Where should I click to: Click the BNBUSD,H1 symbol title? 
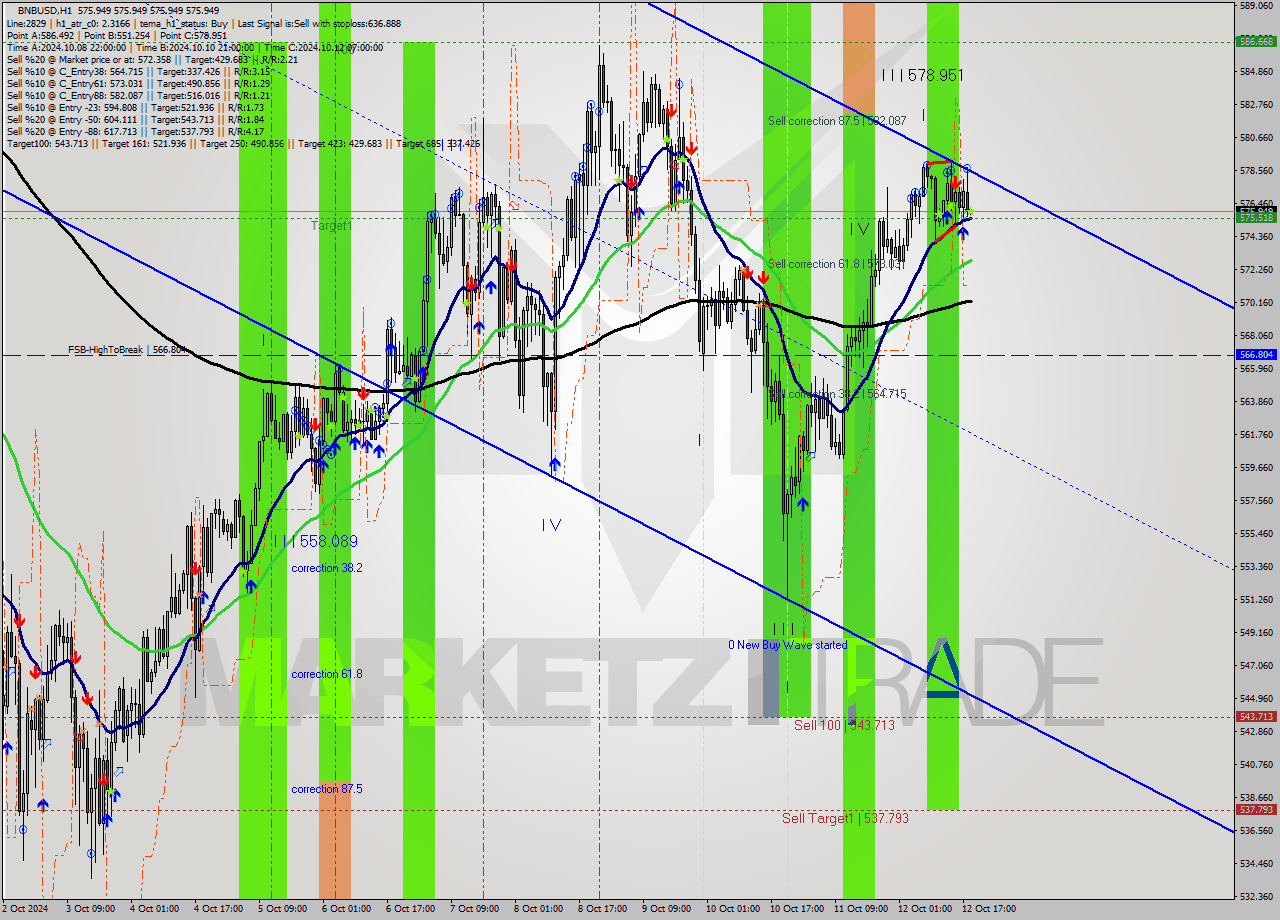[x=44, y=10]
